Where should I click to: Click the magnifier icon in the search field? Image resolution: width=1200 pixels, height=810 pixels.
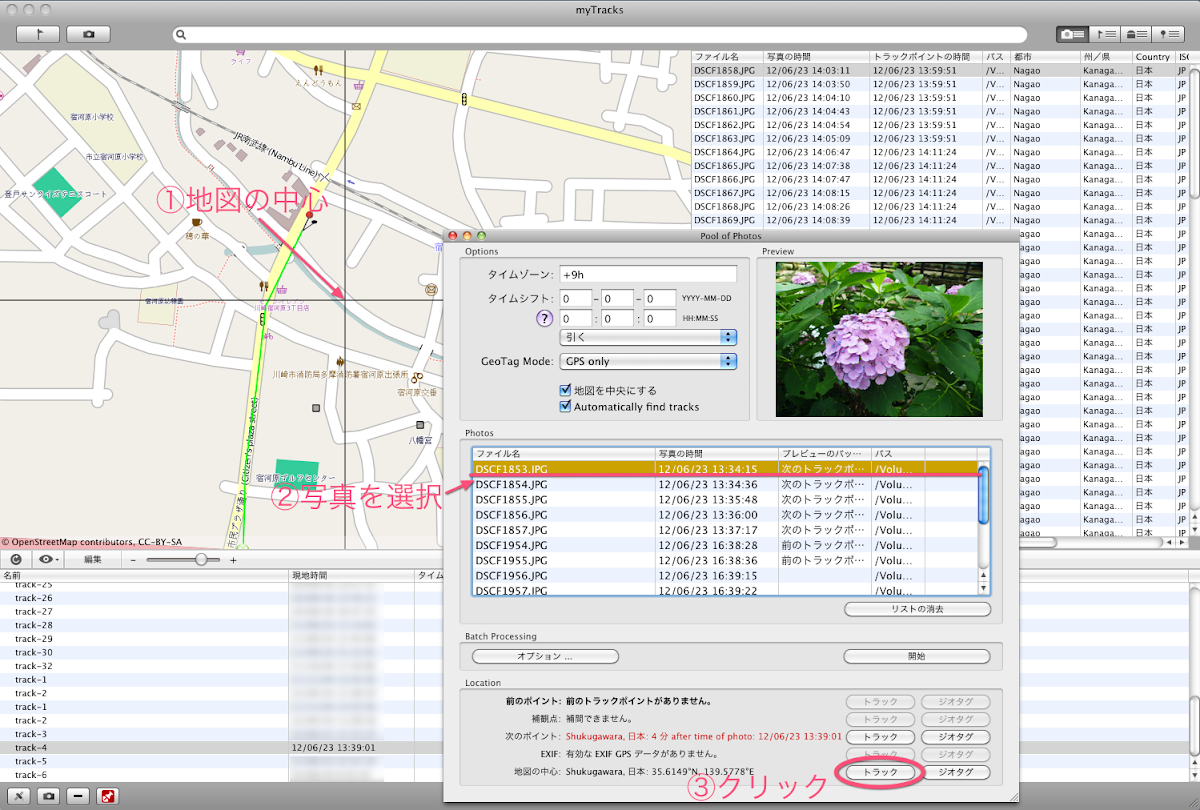tap(181, 34)
